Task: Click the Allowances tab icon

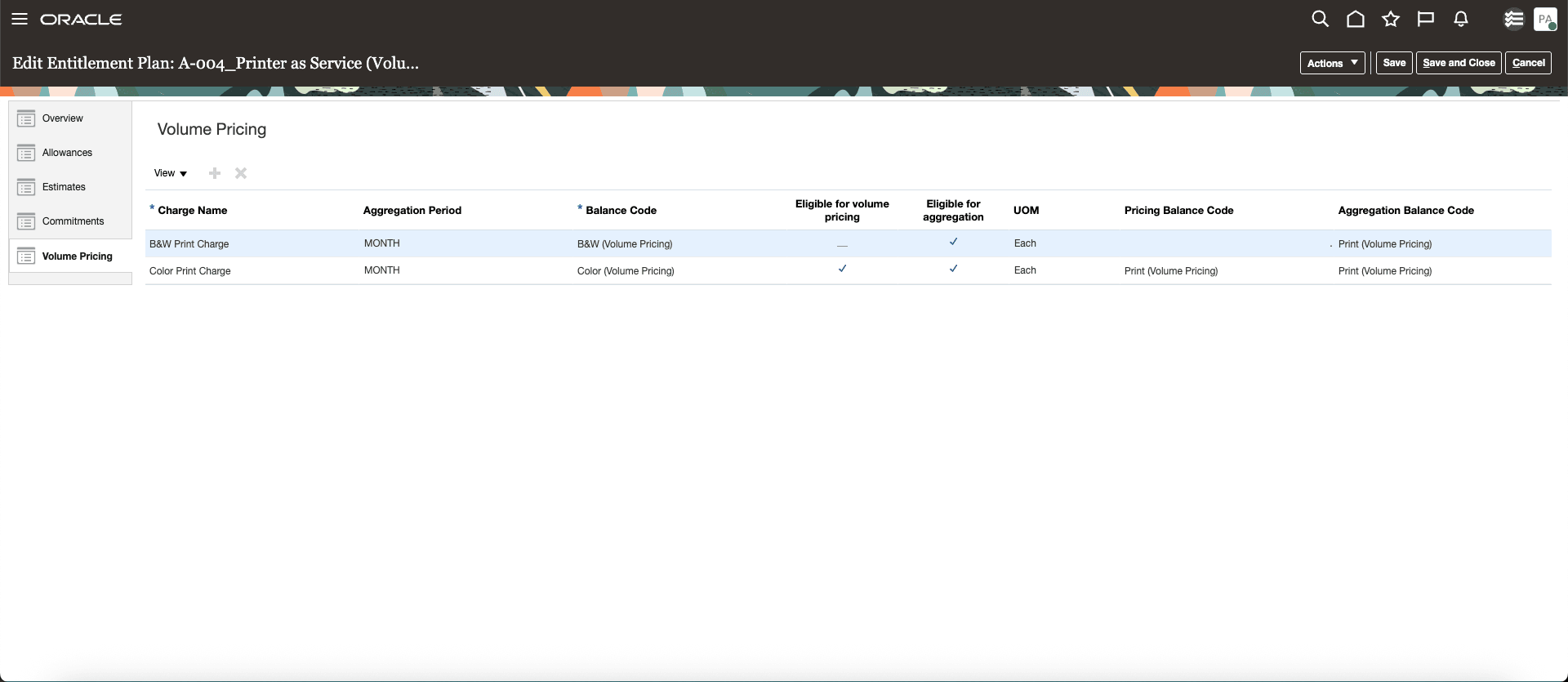Action: (26, 153)
